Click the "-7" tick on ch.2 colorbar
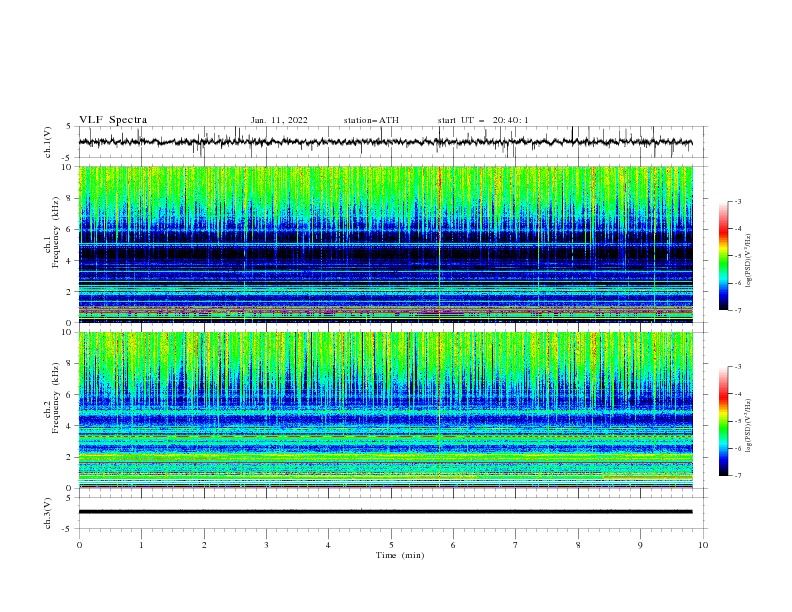Image resolution: width=792 pixels, height=612 pixels. 737,476
